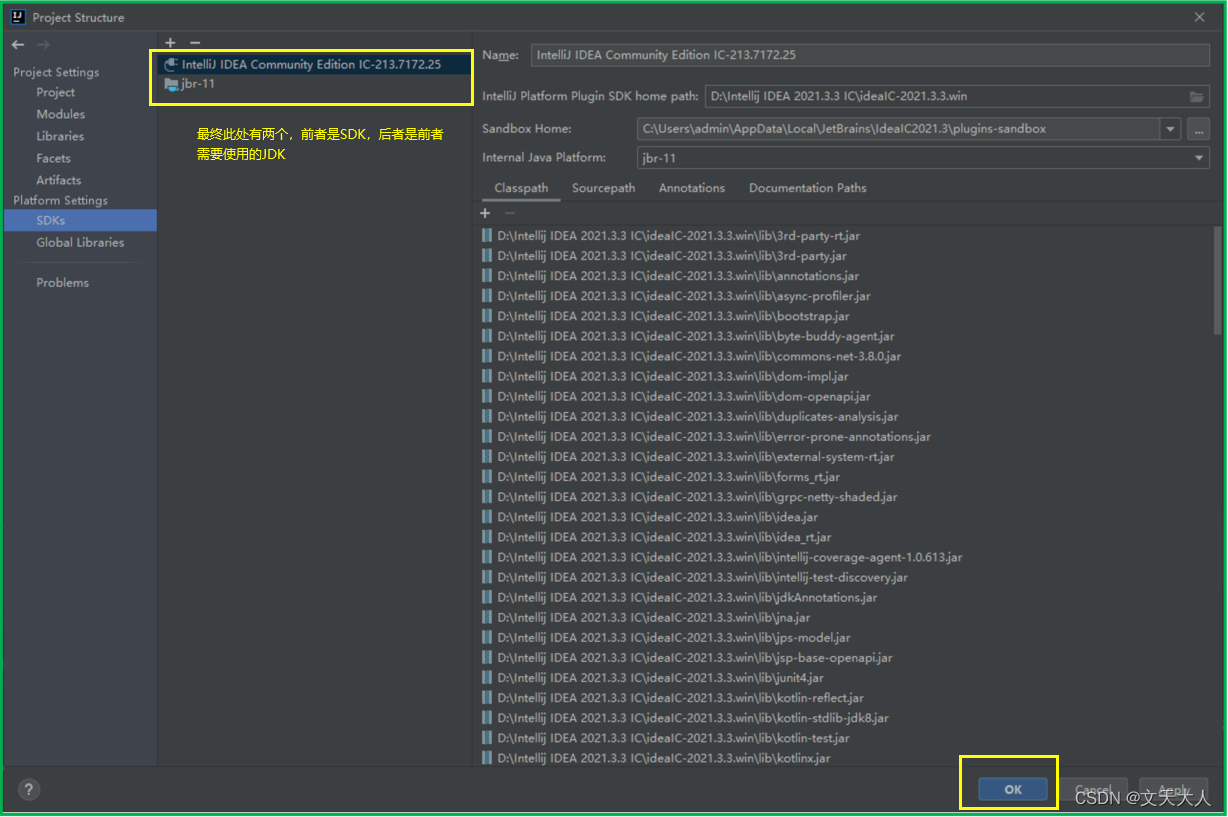The width and height of the screenshot is (1228, 817).
Task: Click the ellipsis button beside Sandbox Home
Action: click(x=1197, y=128)
